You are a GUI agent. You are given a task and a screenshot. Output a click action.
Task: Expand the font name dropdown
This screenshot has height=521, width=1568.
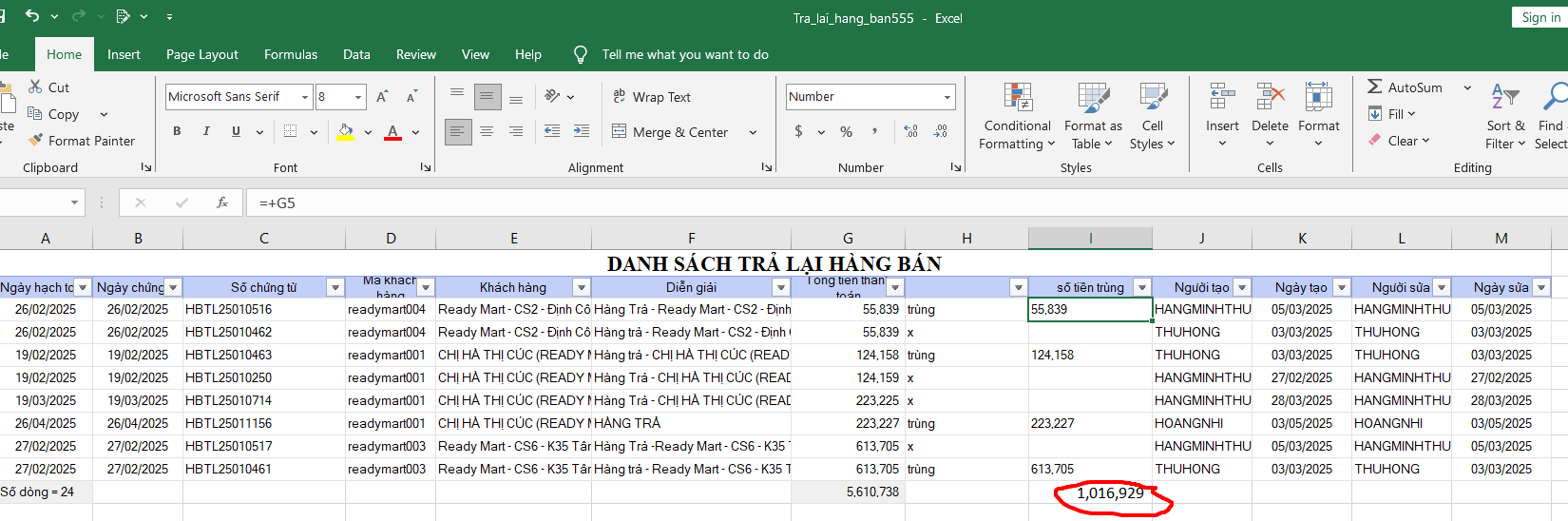305,97
